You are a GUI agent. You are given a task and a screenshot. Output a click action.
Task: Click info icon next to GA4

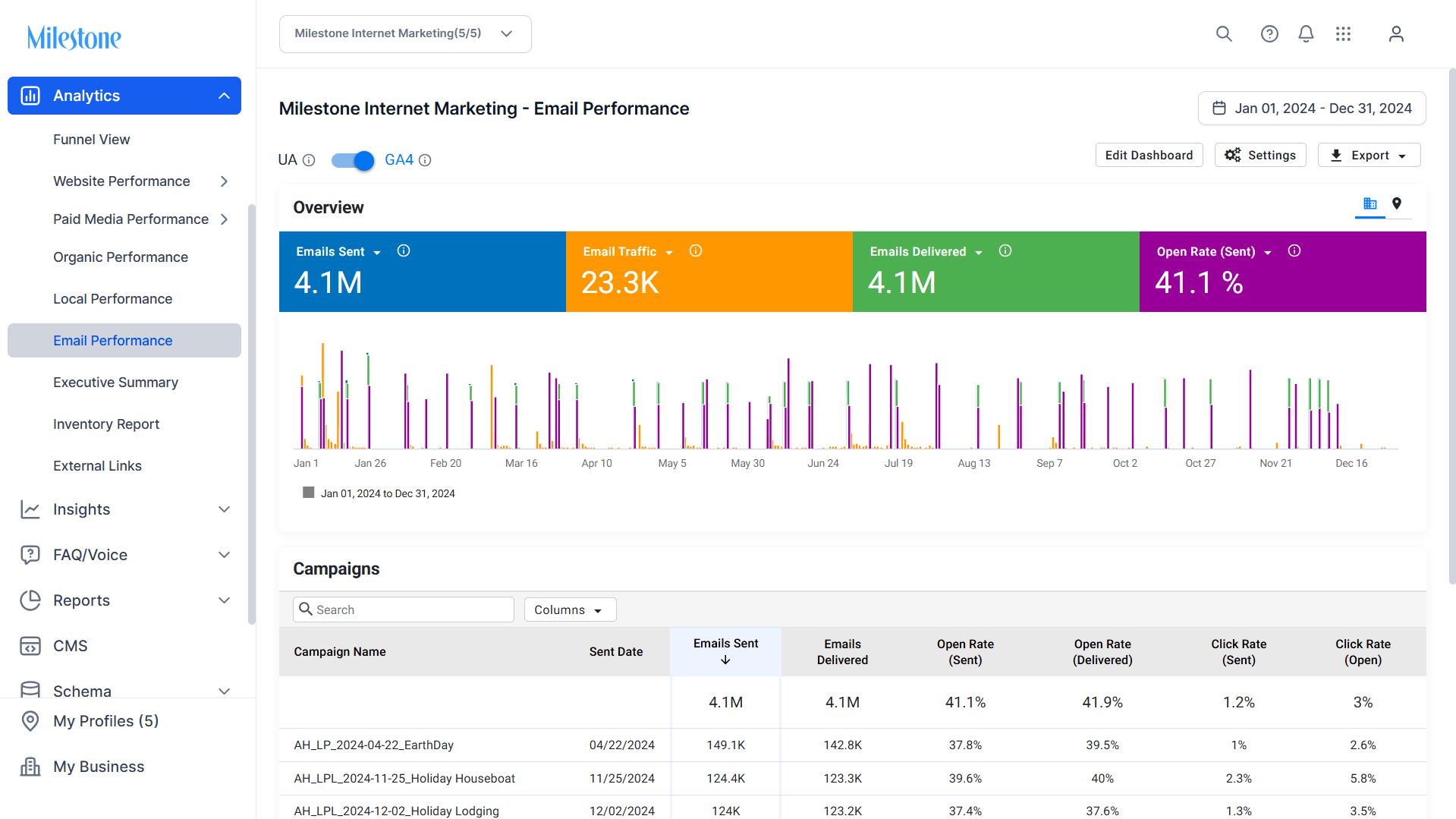[425, 160]
